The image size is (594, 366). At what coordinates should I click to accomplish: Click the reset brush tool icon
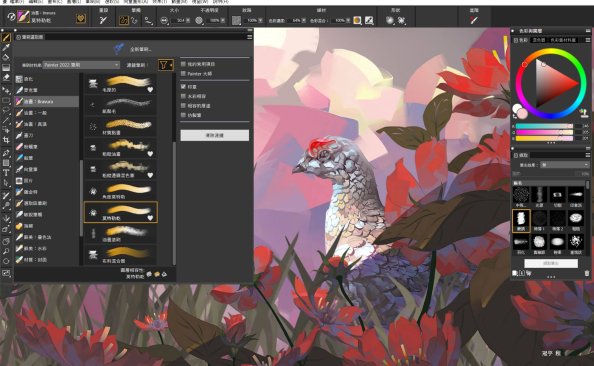(x=103, y=20)
